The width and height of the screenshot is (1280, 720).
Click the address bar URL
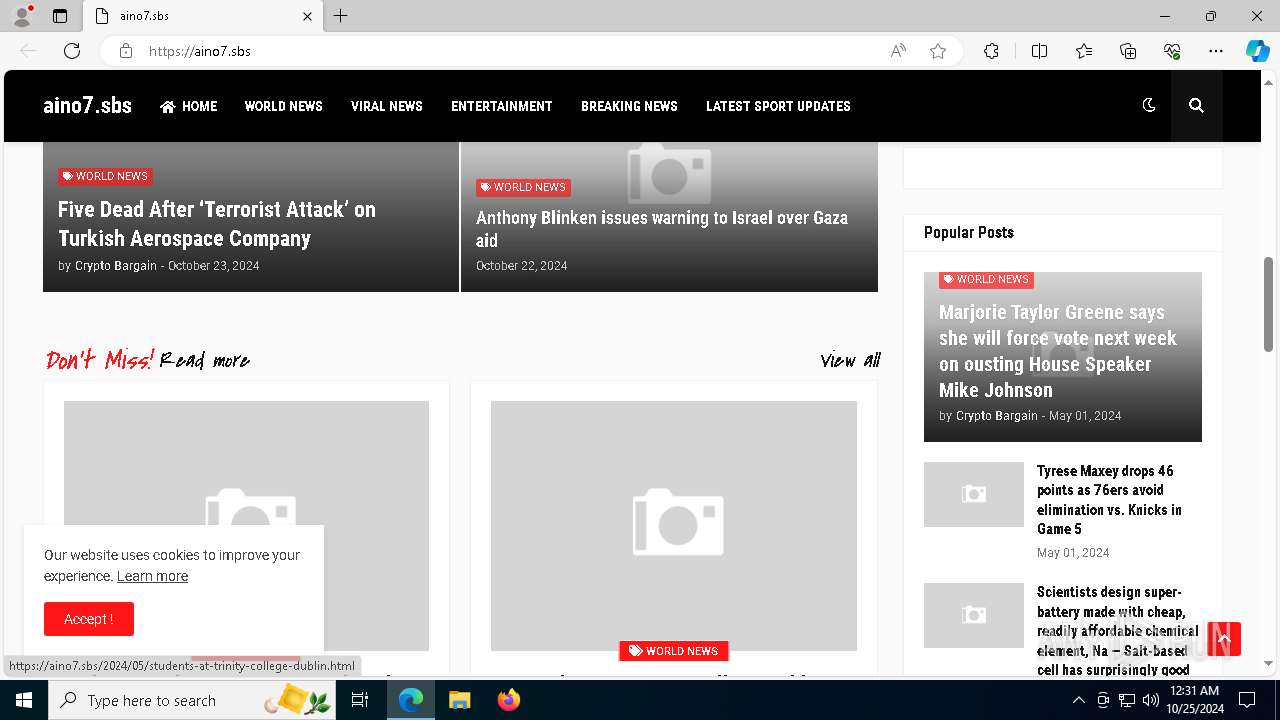(200, 51)
